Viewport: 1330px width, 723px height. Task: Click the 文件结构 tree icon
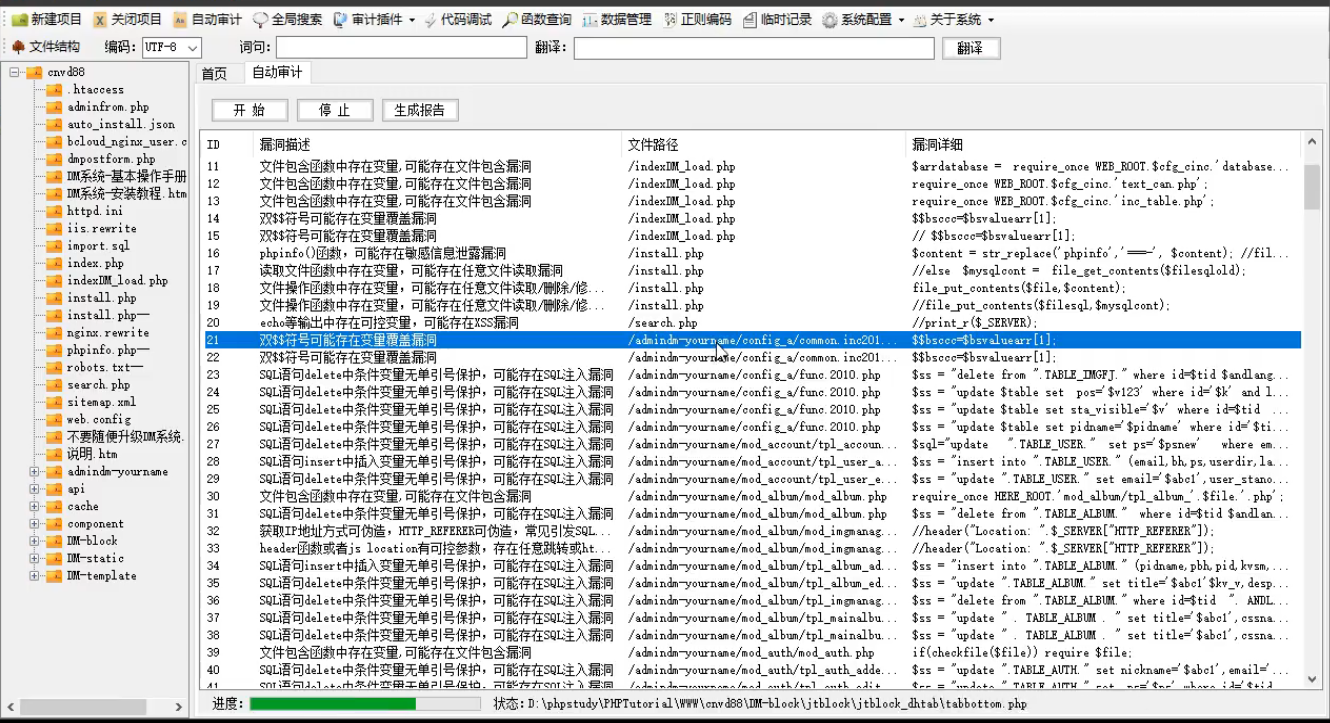pyautogui.click(x=18, y=47)
